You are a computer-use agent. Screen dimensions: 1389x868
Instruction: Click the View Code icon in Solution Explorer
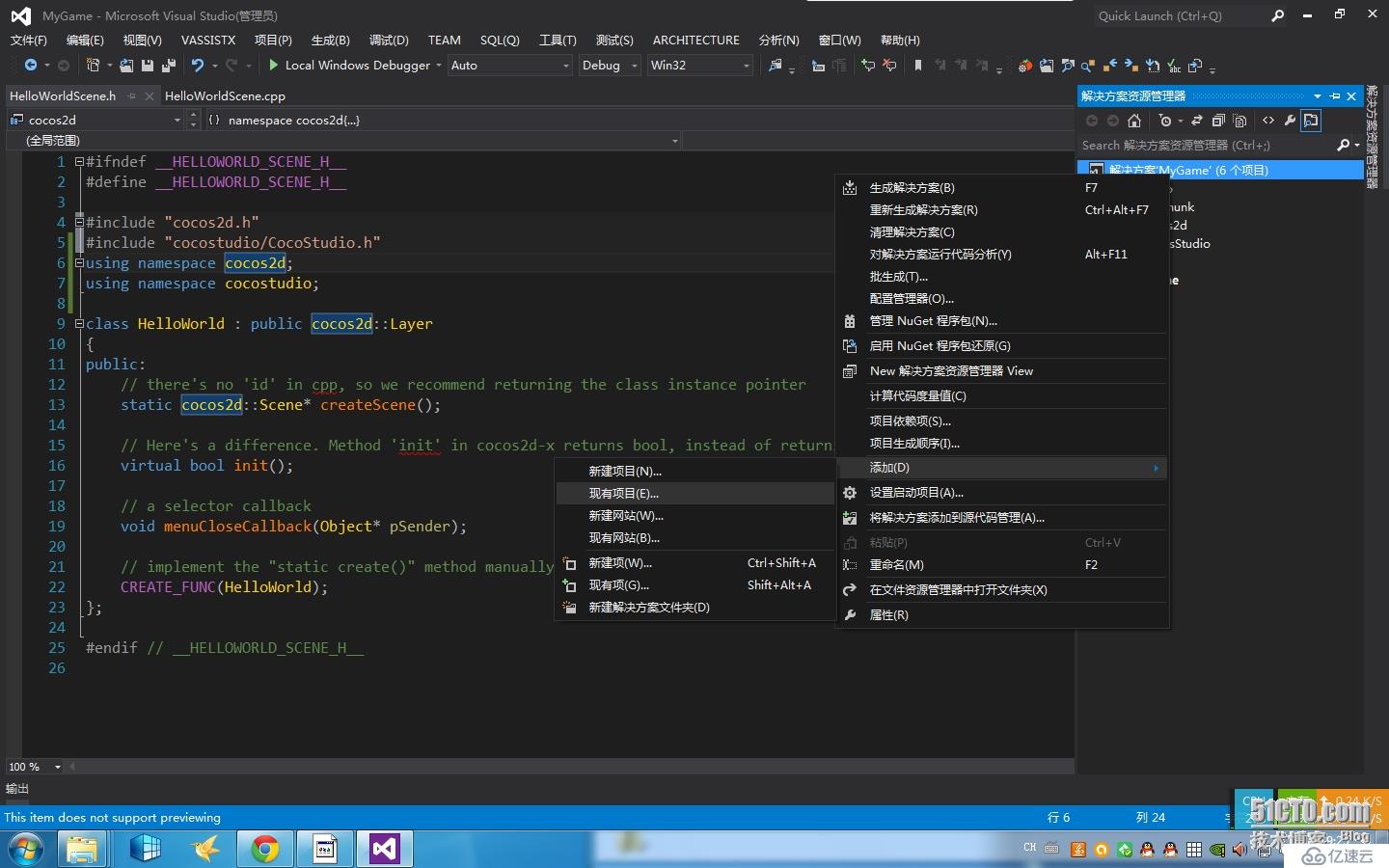(1268, 121)
